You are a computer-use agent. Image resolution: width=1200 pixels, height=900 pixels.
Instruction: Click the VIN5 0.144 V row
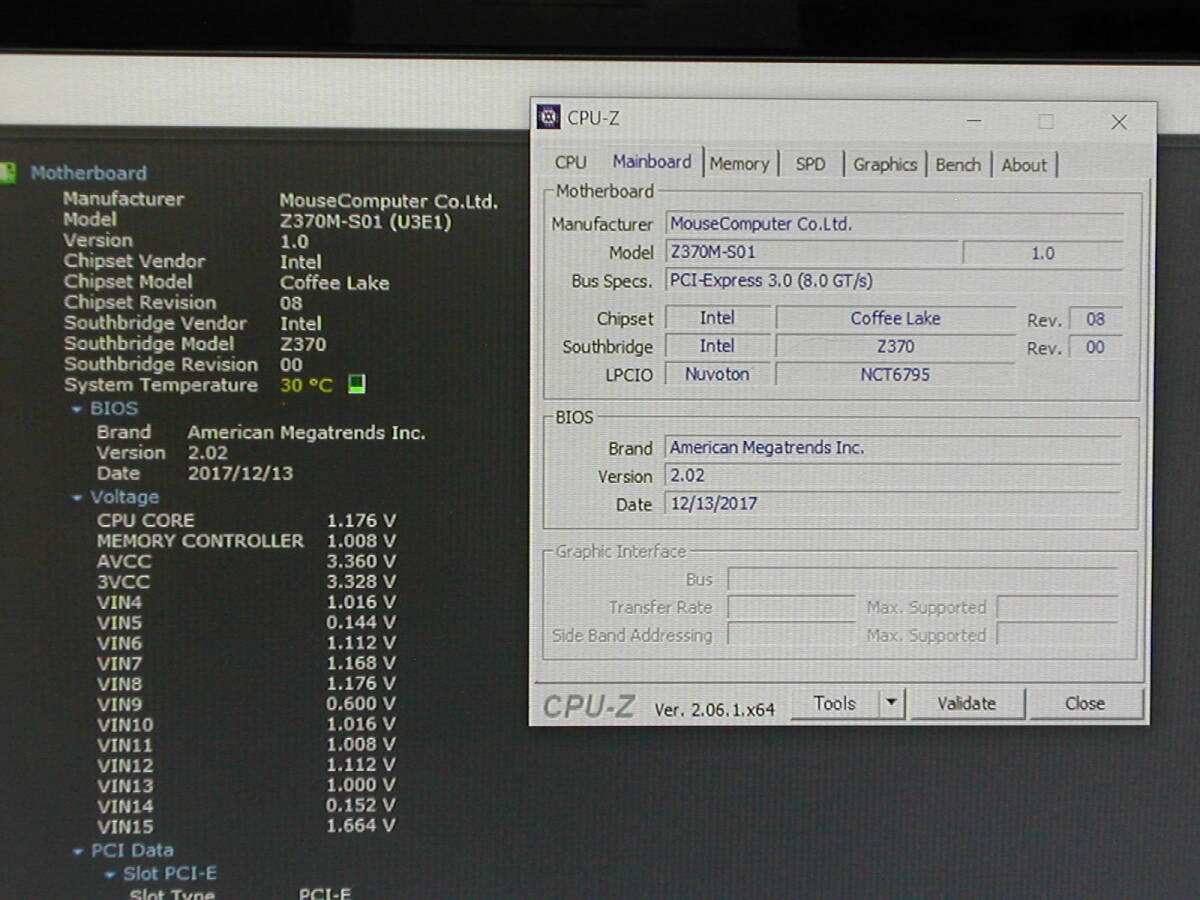click(x=246, y=622)
